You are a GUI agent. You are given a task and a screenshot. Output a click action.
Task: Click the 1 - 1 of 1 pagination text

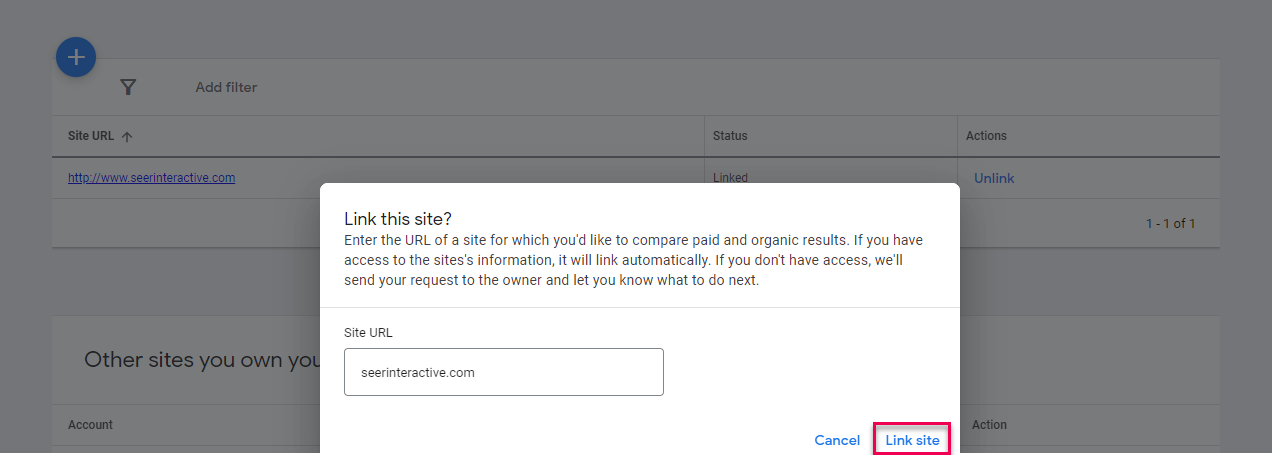click(x=1170, y=223)
